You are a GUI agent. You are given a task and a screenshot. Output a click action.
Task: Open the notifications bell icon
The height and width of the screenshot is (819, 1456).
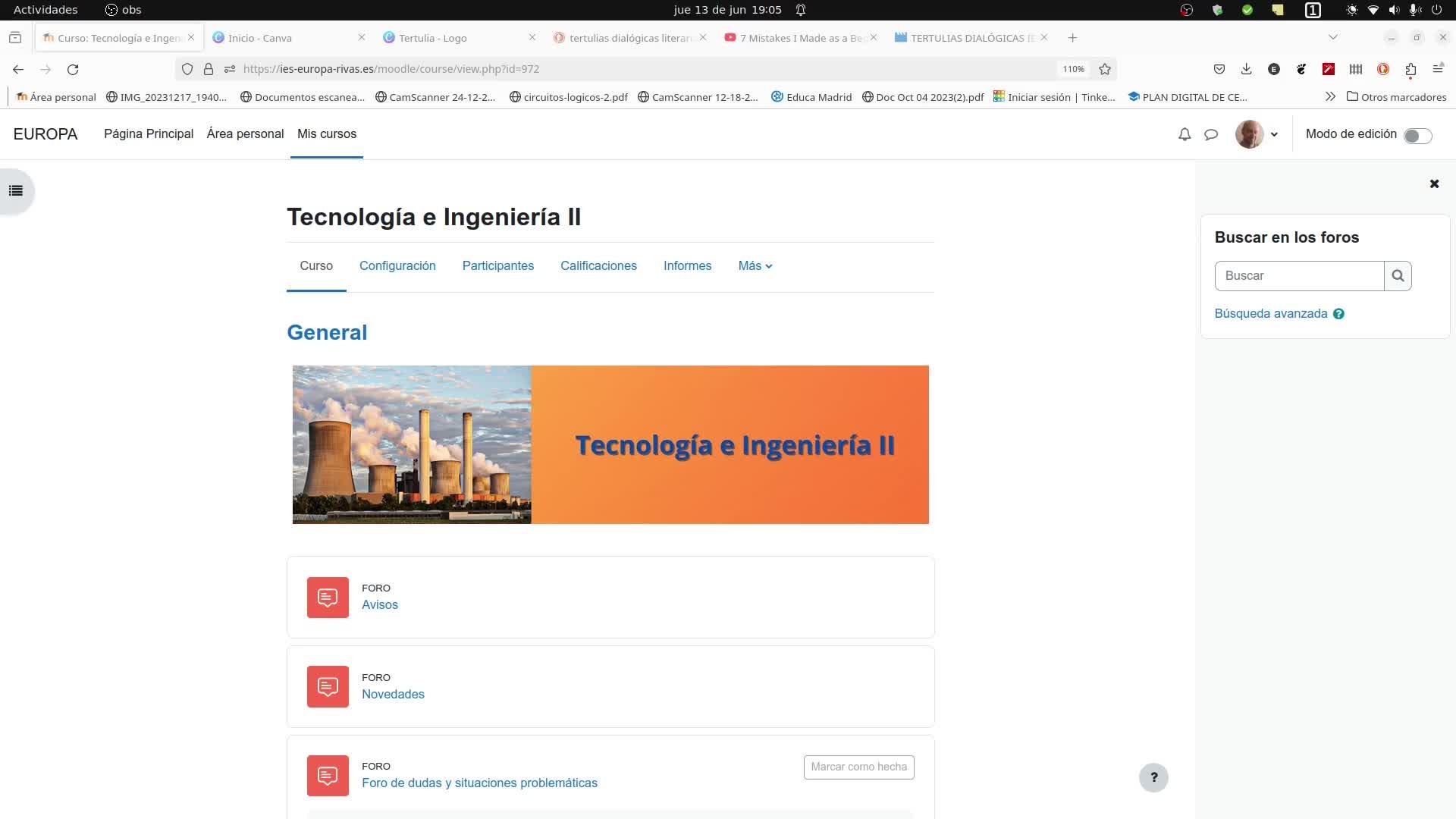(1184, 134)
